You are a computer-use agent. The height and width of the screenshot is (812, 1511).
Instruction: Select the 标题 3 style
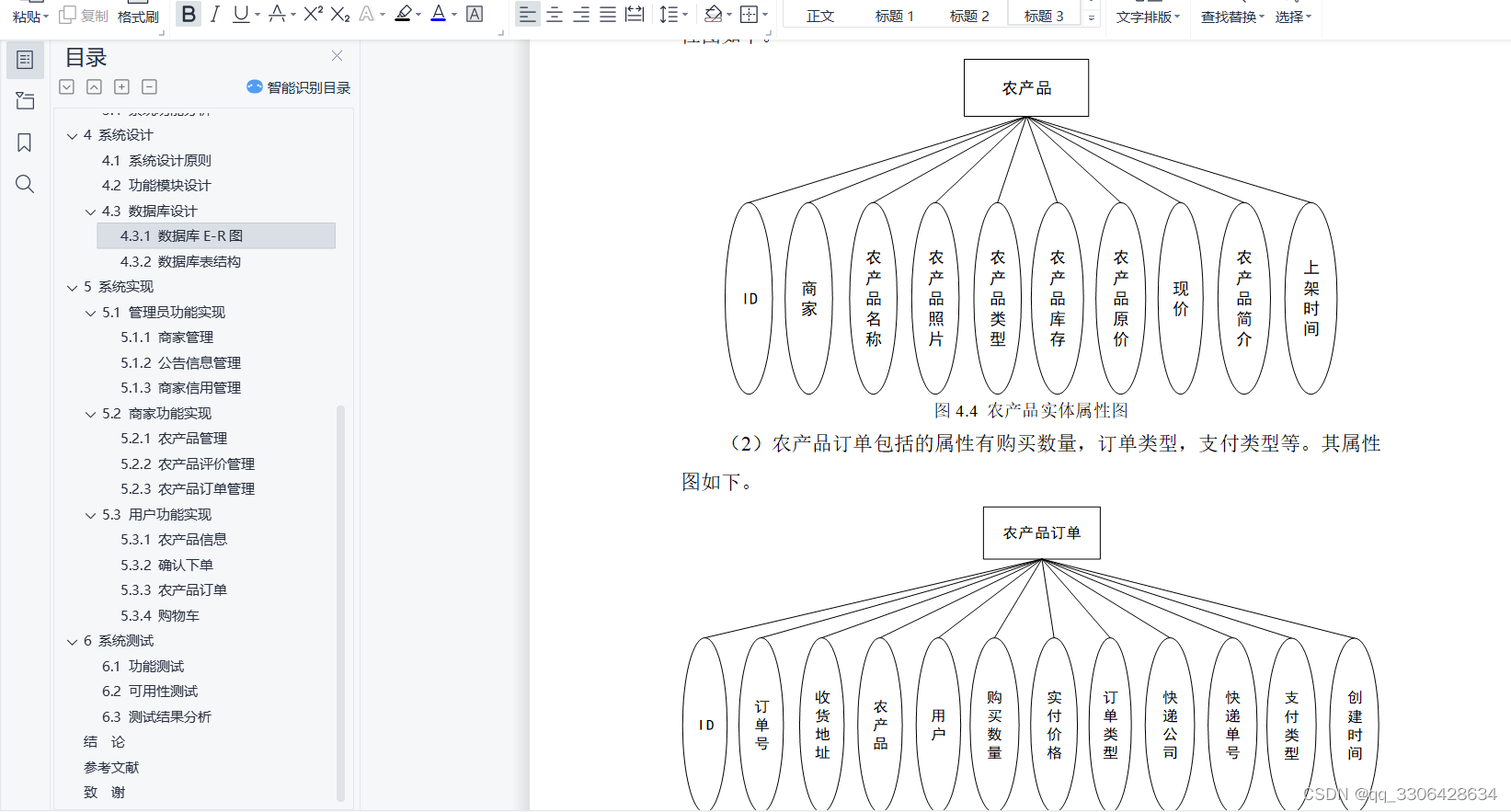coord(1044,16)
